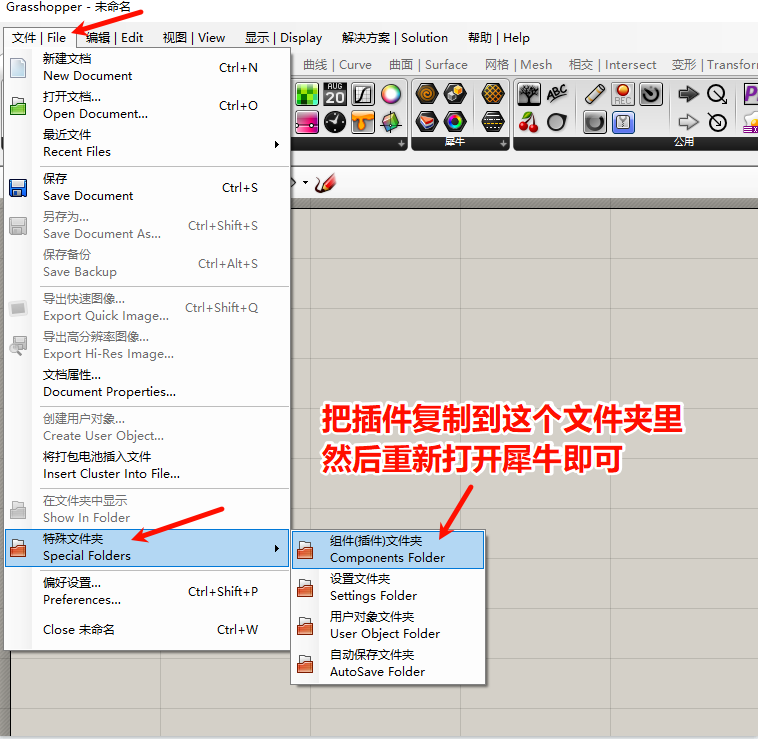The height and width of the screenshot is (739, 758).
Task: Select the orange spiral hexagon icon
Action: click(x=427, y=94)
